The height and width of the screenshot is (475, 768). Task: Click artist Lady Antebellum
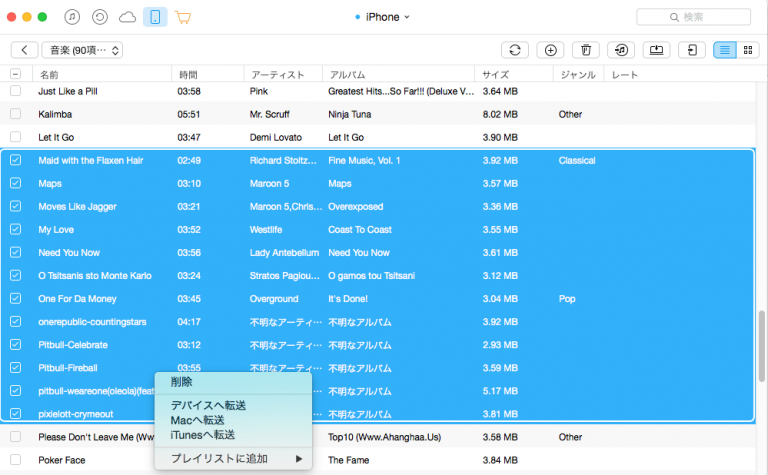(x=284, y=253)
